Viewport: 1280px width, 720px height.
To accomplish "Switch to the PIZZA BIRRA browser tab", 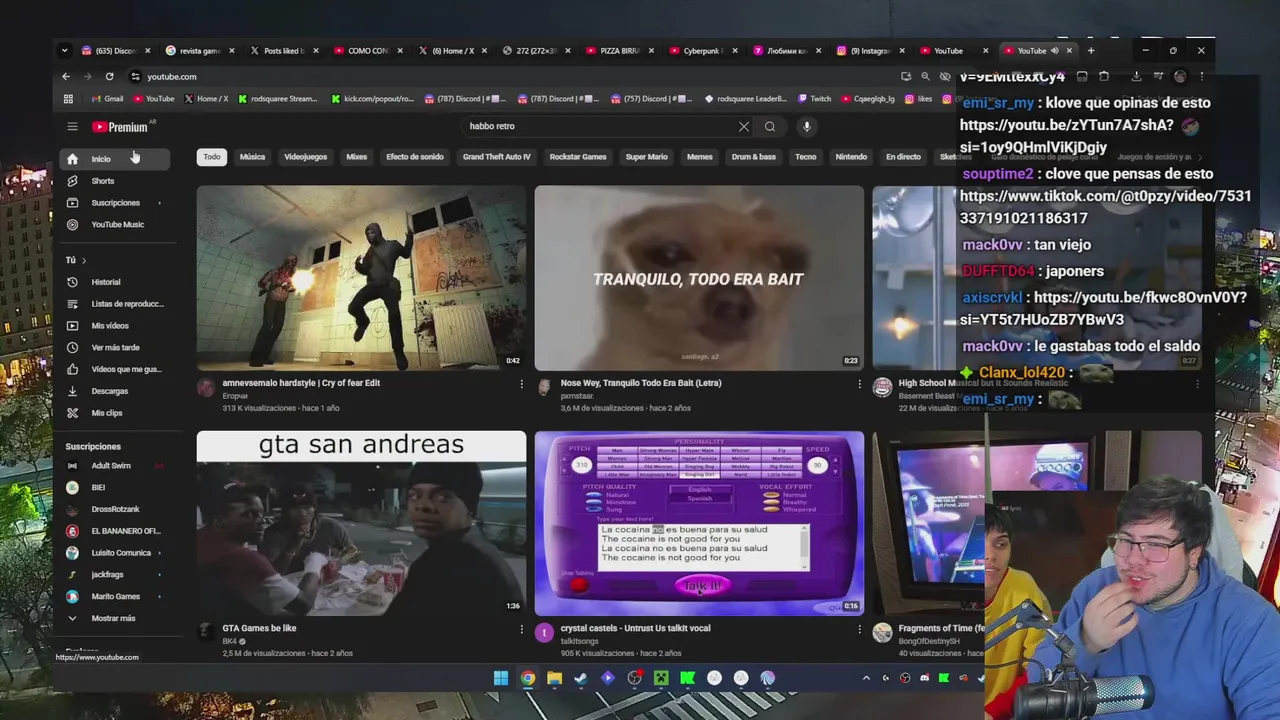I will [620, 51].
